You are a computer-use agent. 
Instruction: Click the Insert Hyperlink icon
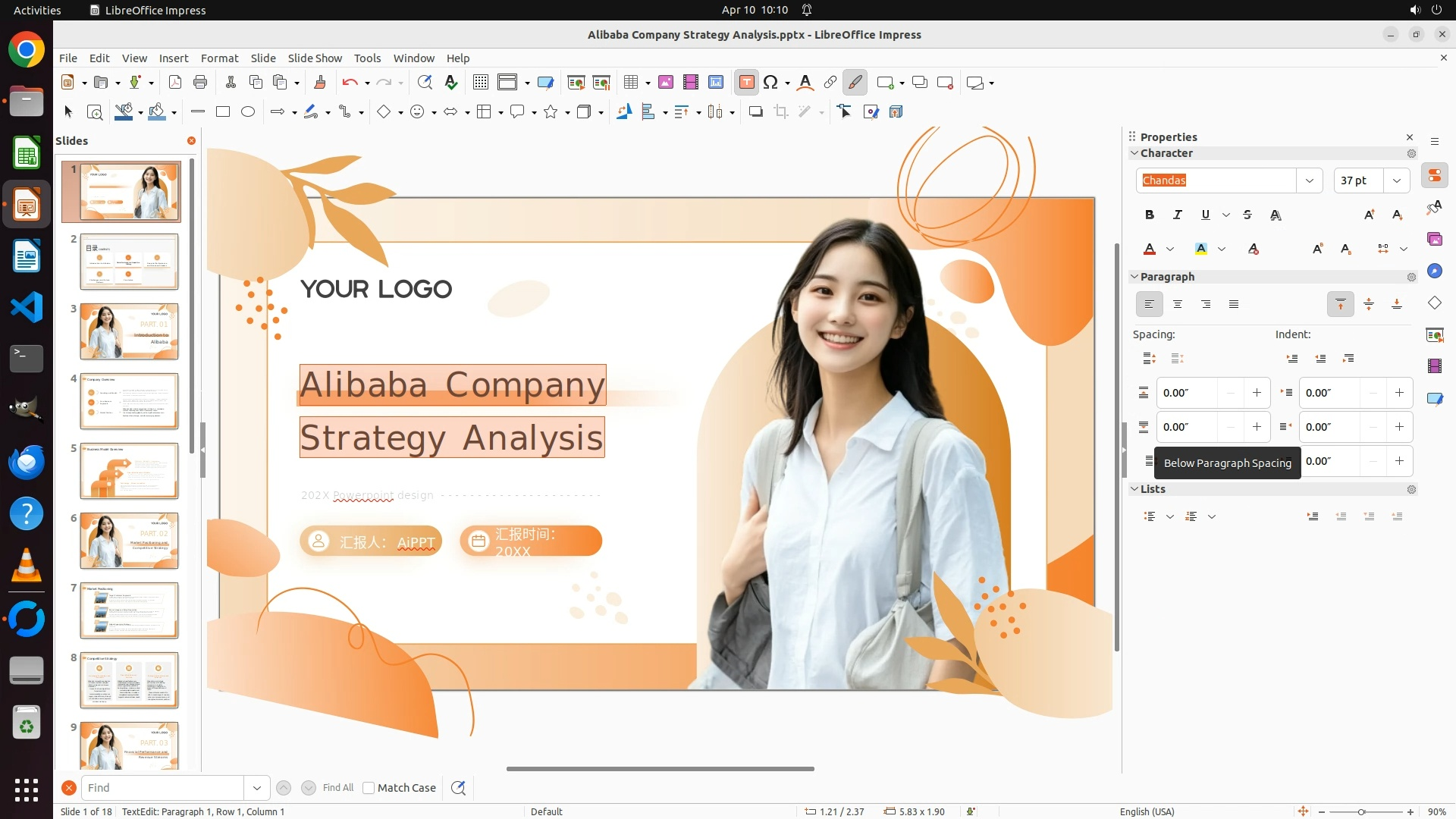point(830,83)
